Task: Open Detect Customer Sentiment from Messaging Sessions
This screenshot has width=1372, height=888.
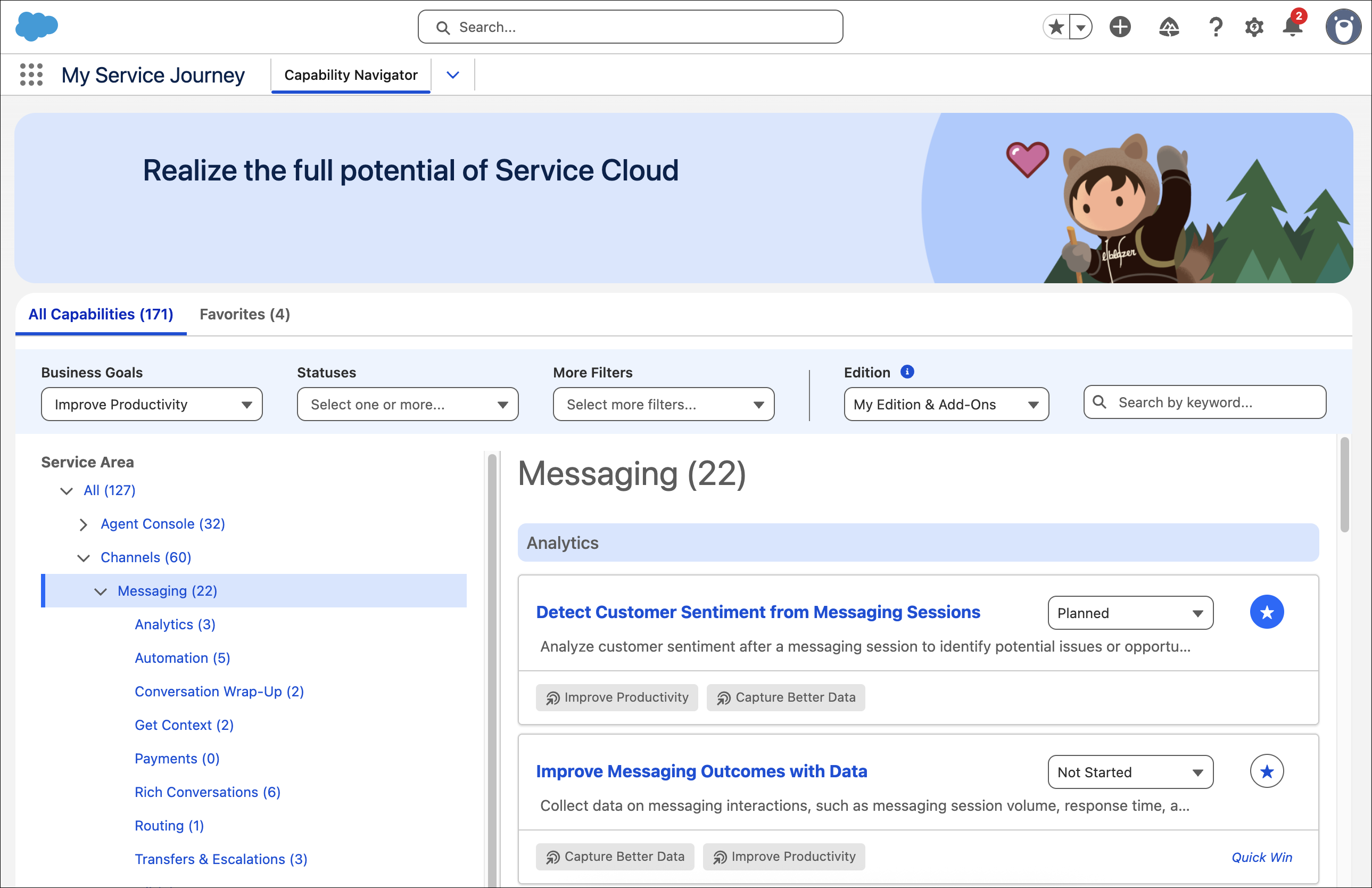Action: [x=757, y=612]
